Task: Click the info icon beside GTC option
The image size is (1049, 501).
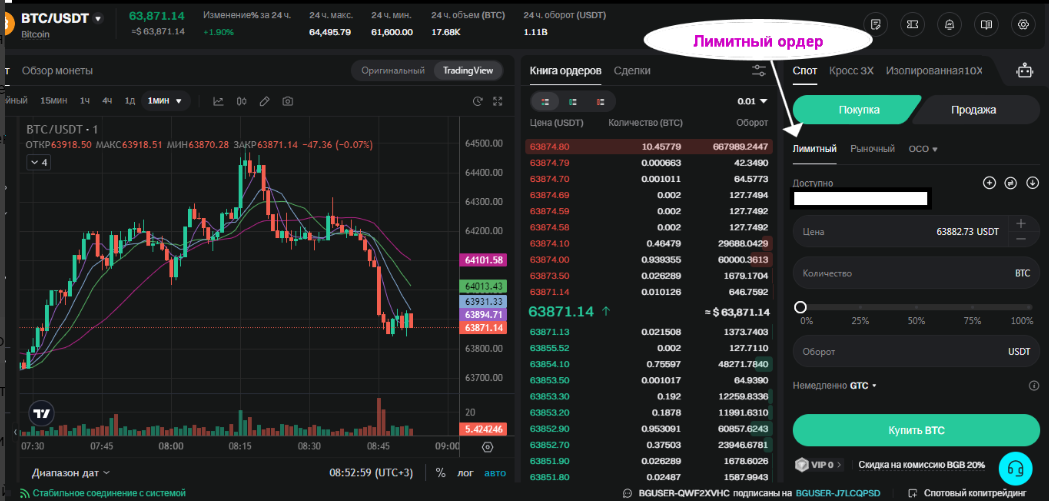Action: click(x=1034, y=385)
